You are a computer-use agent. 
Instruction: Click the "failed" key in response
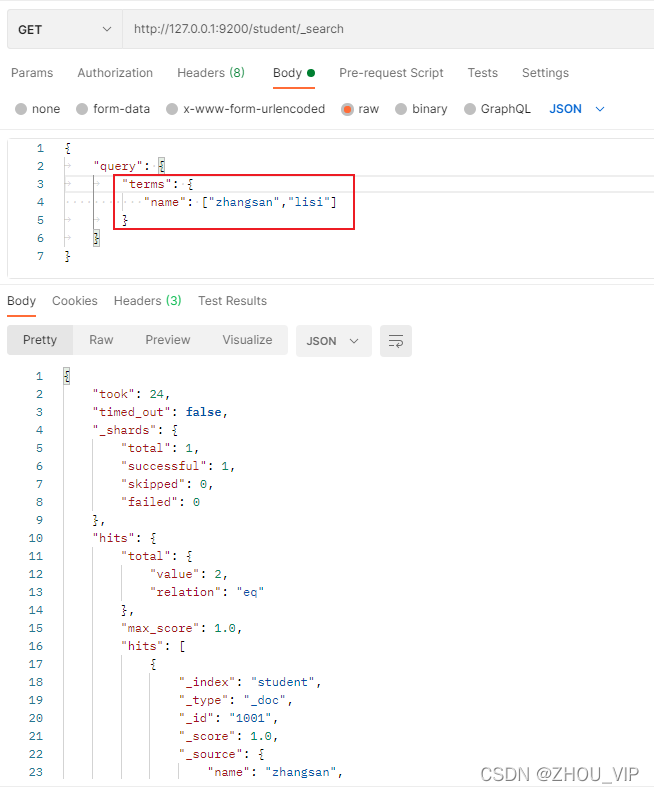click(150, 502)
